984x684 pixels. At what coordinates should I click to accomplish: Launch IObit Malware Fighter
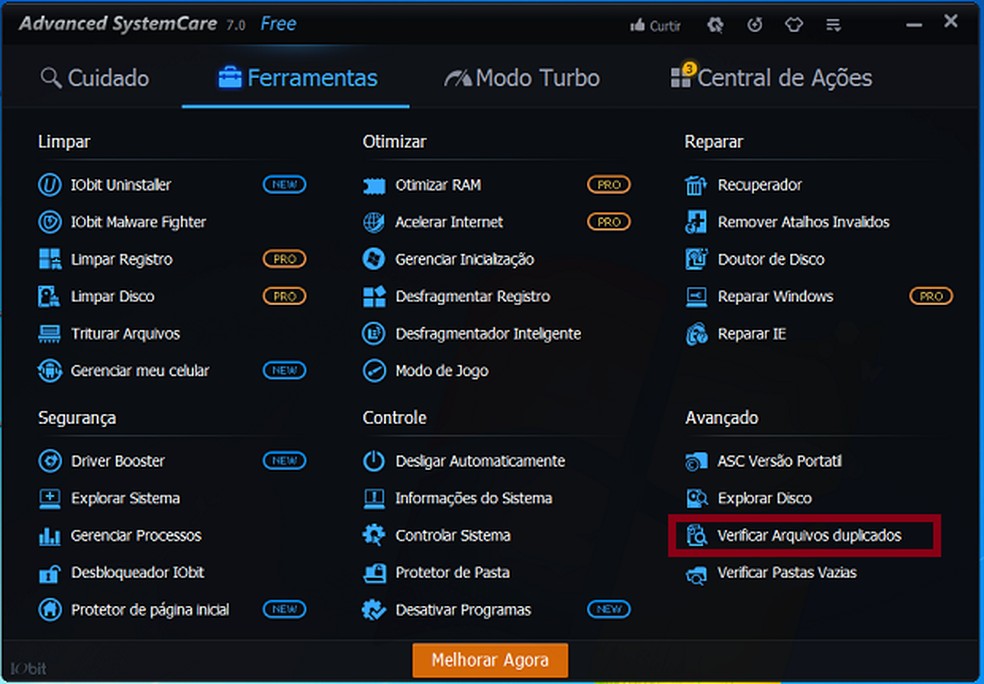[138, 222]
